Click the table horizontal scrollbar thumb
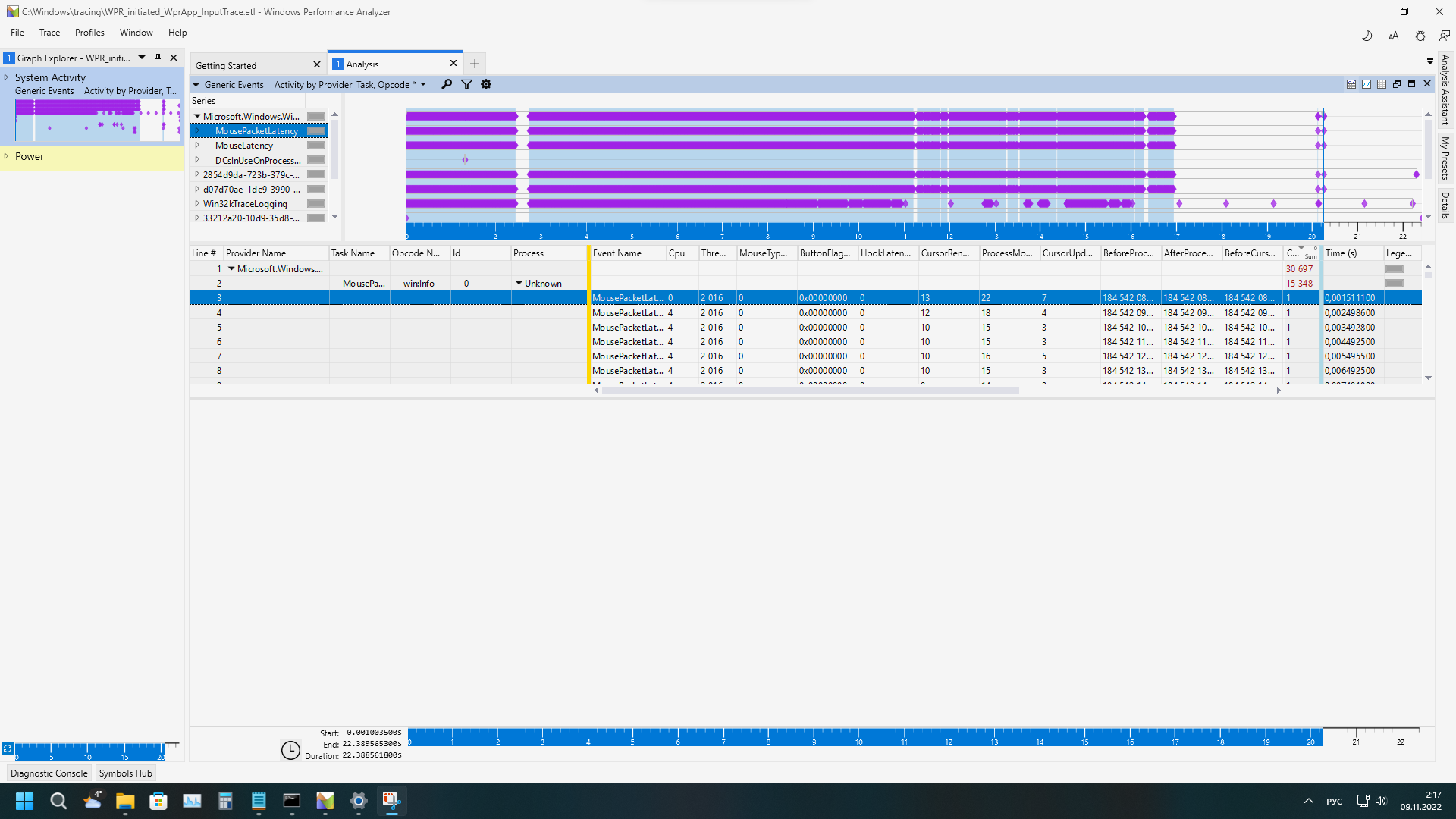The width and height of the screenshot is (1456, 819). (x=810, y=391)
